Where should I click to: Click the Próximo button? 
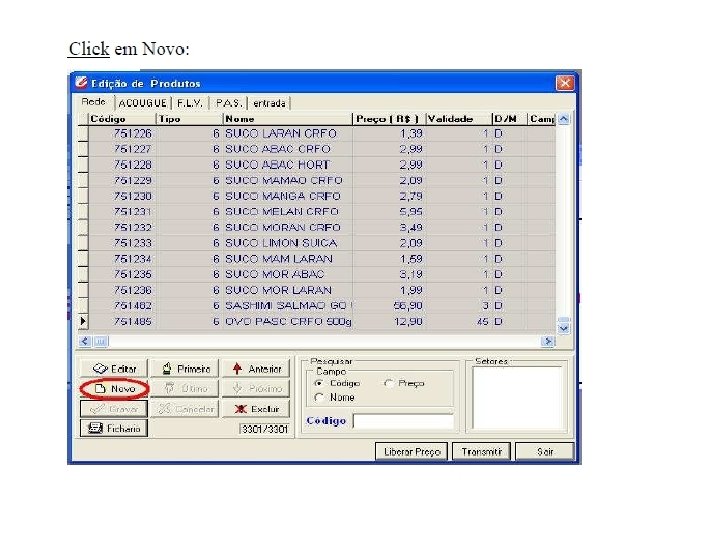point(256,389)
